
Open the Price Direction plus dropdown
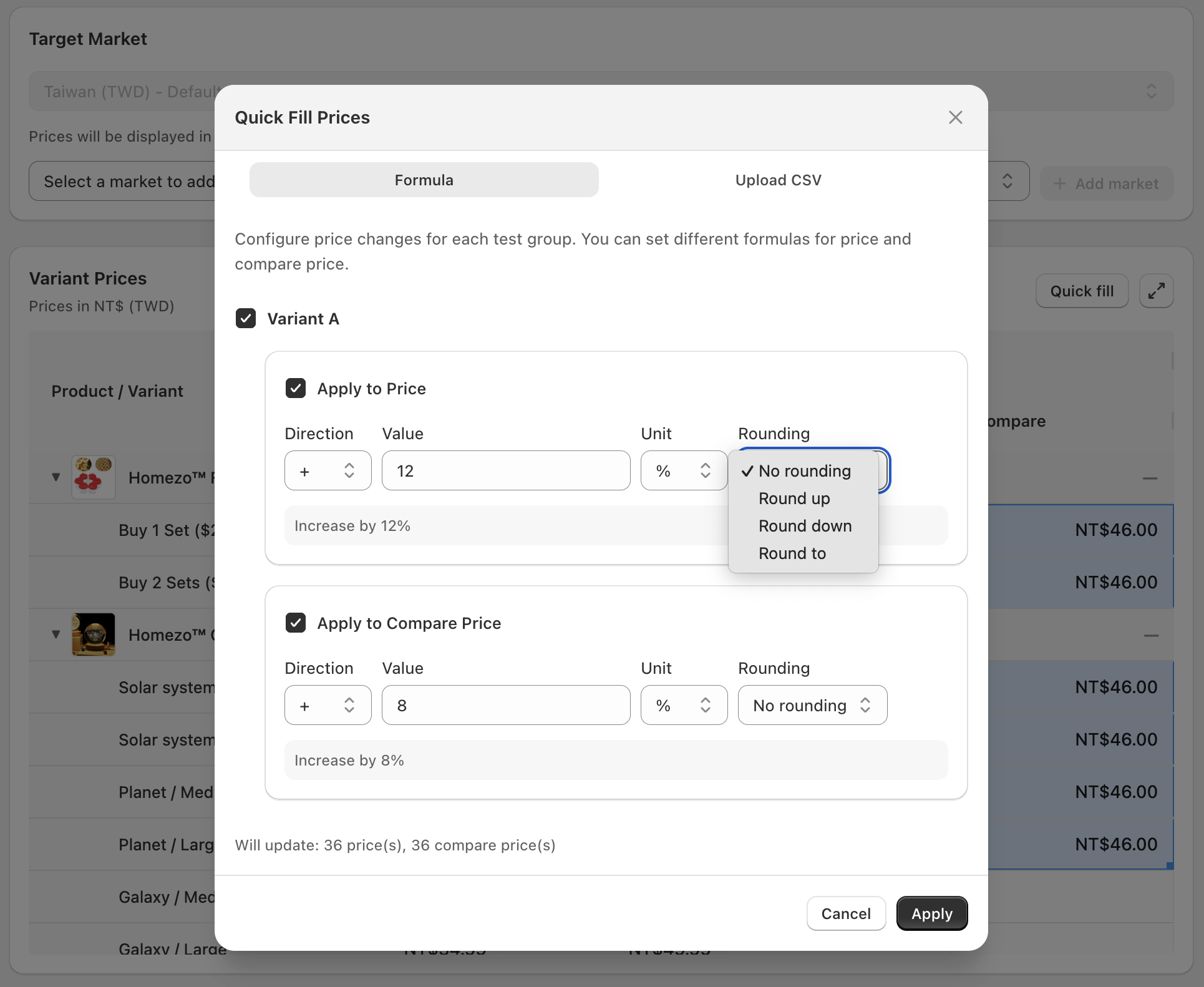point(328,471)
